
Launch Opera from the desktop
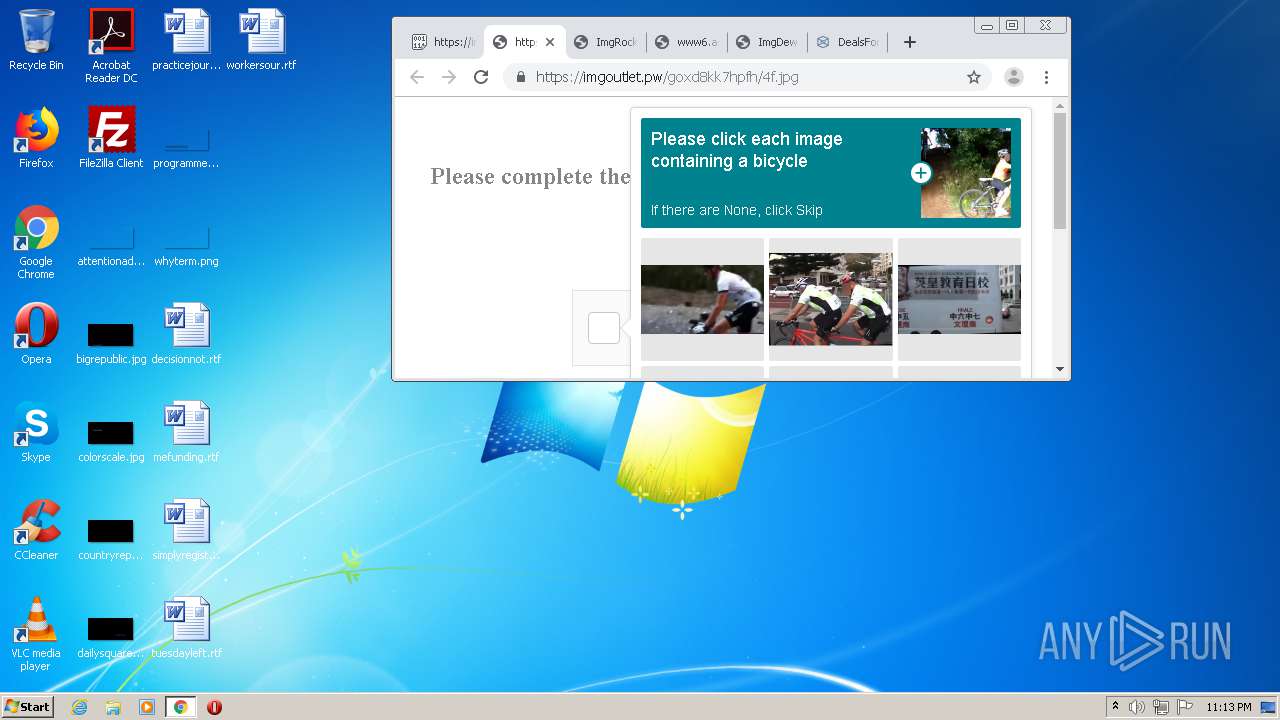coord(36,334)
